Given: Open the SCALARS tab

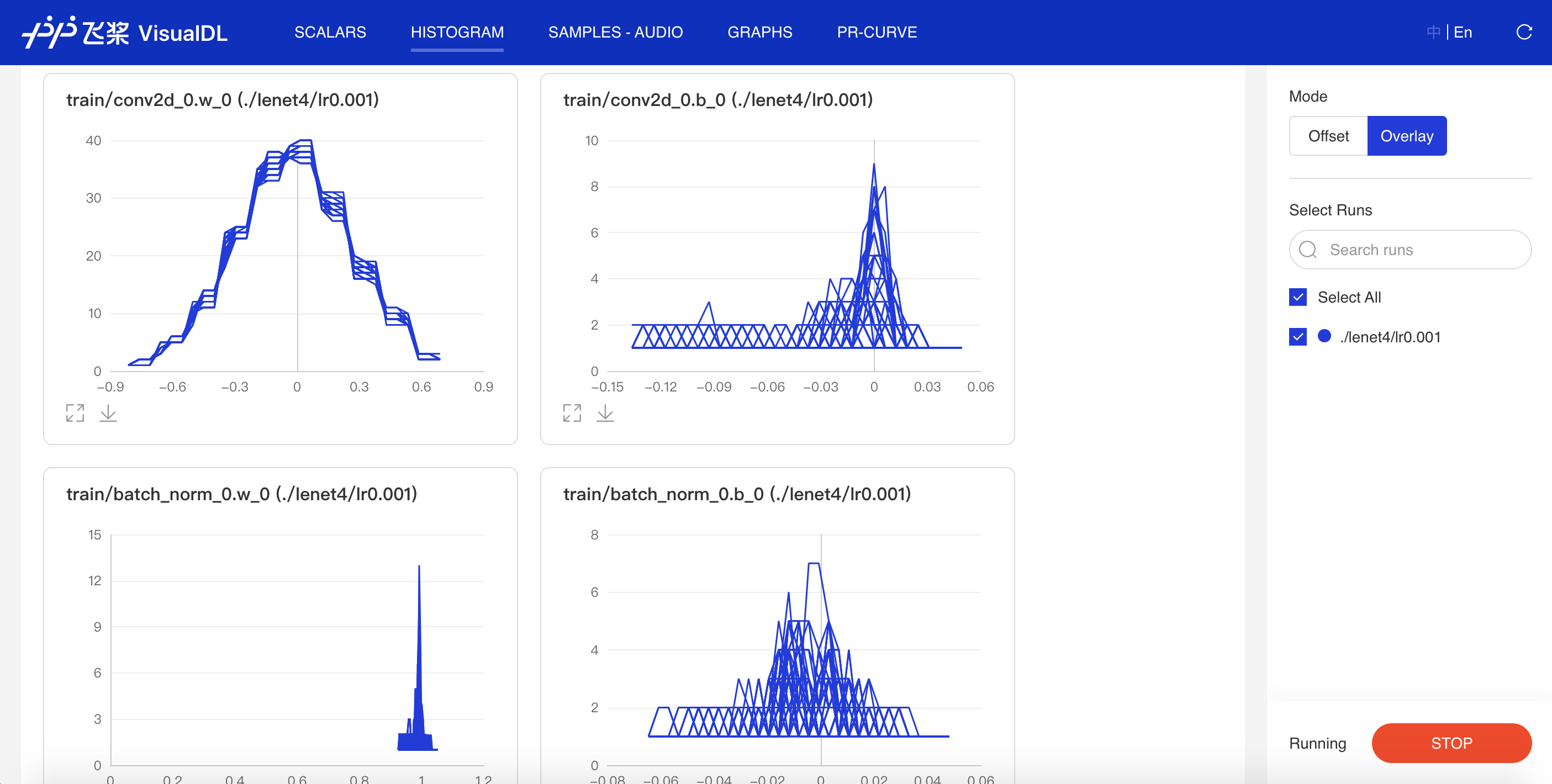Looking at the screenshot, I should tap(330, 33).
